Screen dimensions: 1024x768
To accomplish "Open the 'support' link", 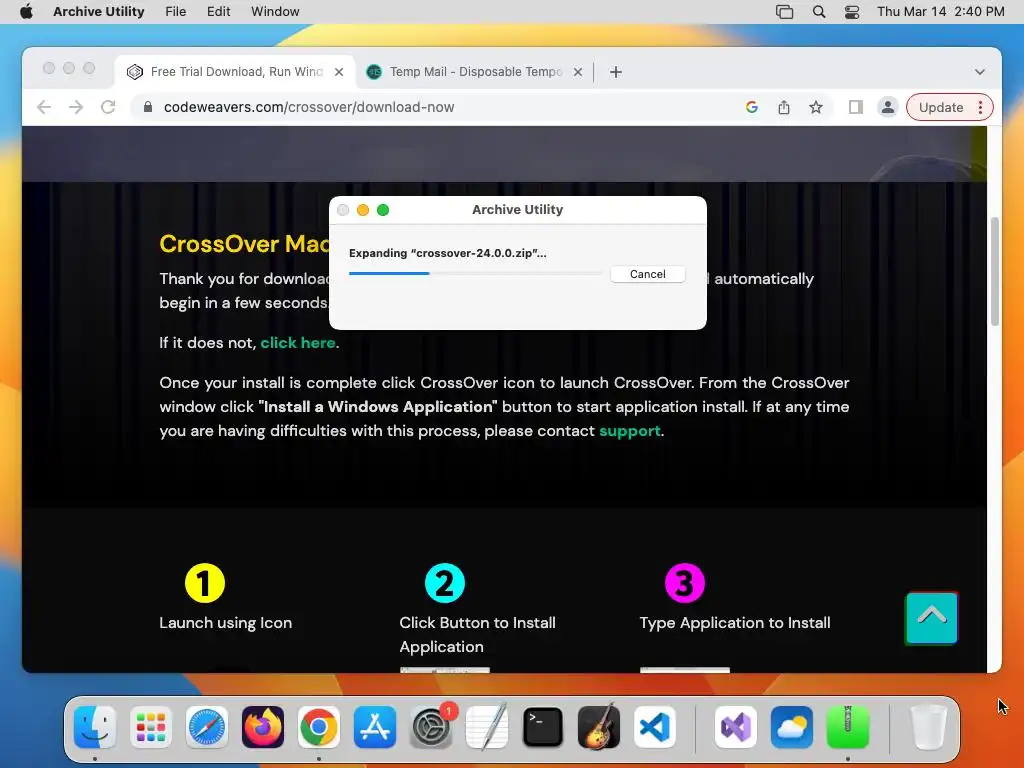I will (x=630, y=431).
